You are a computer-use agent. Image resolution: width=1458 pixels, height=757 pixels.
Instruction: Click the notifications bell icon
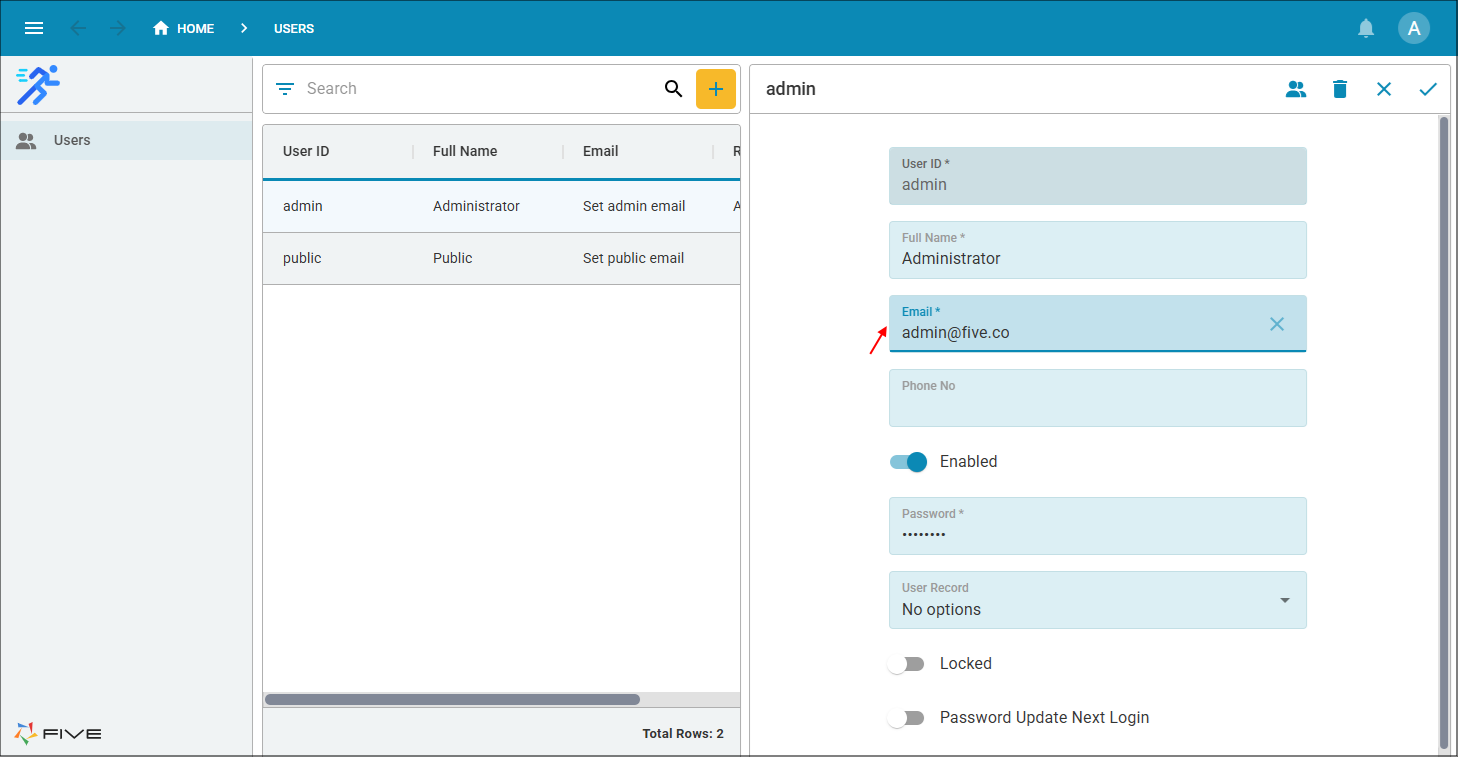[1366, 28]
